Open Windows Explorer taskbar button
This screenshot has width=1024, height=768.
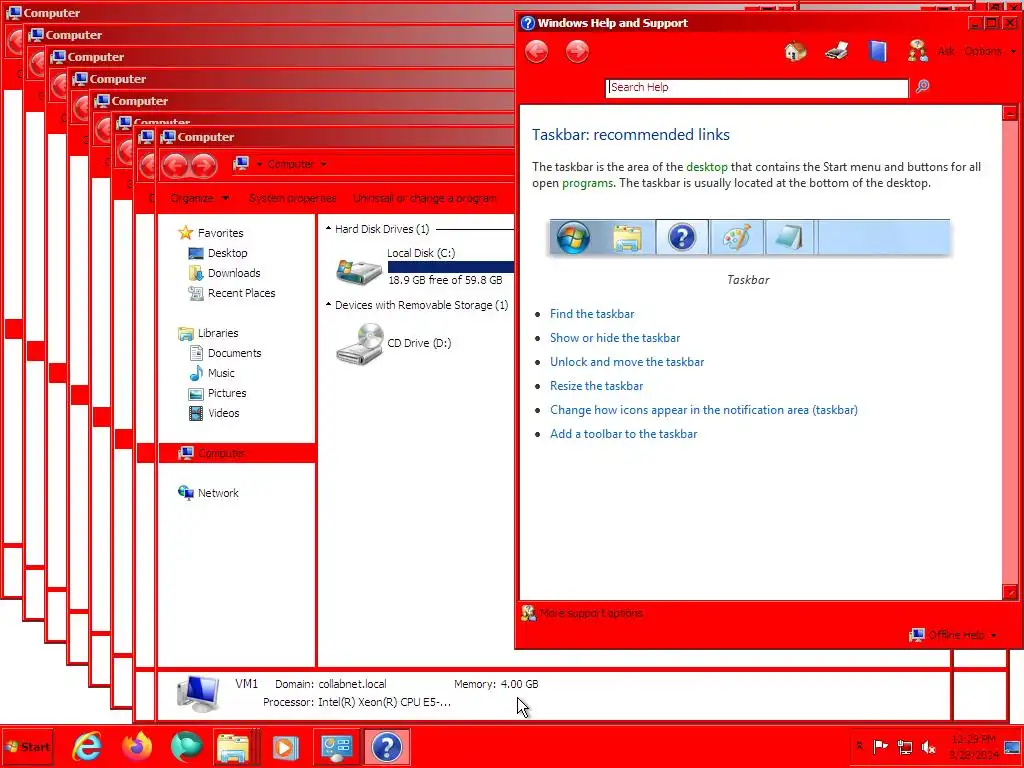235,747
